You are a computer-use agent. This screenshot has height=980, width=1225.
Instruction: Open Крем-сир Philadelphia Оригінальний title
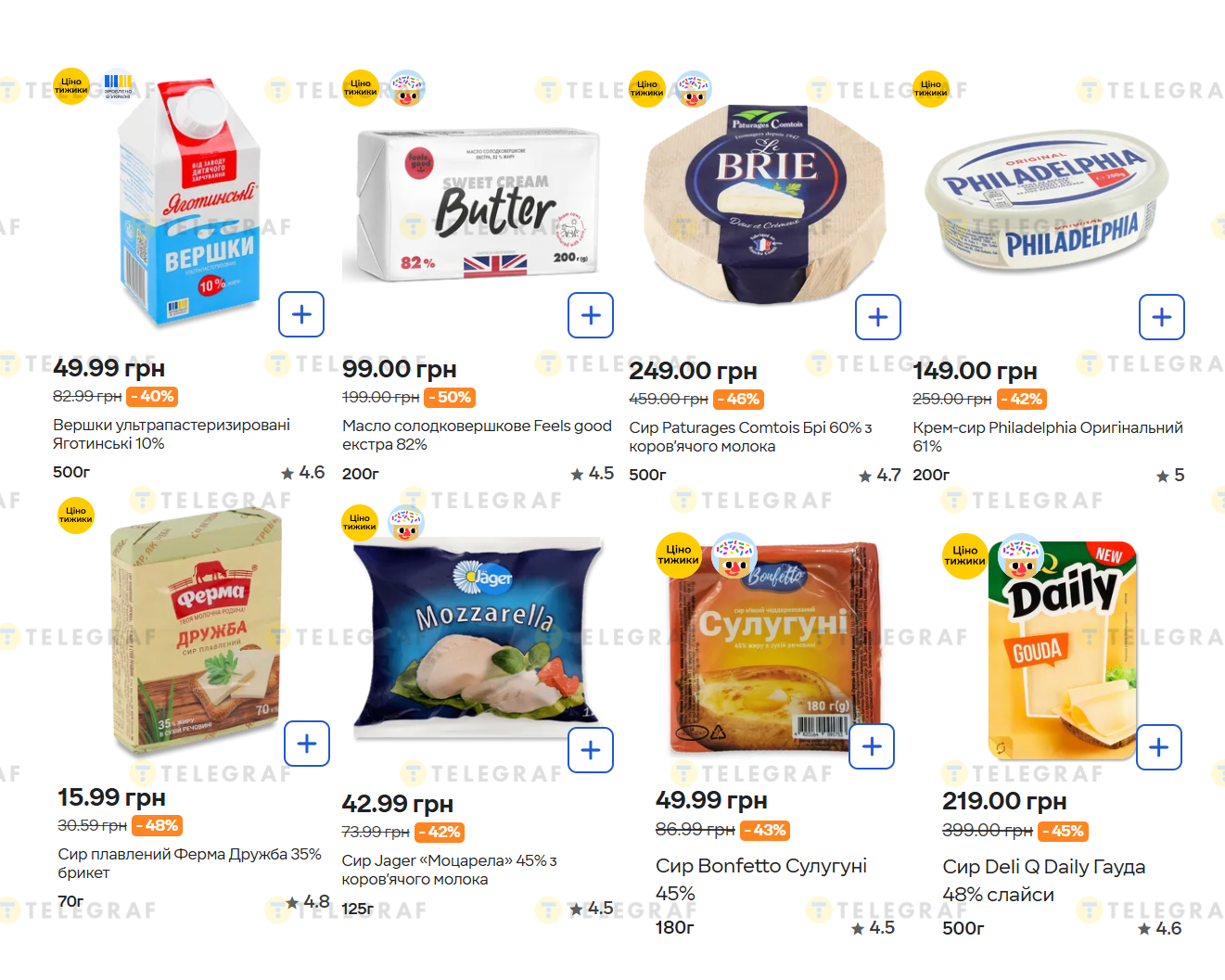(1047, 437)
